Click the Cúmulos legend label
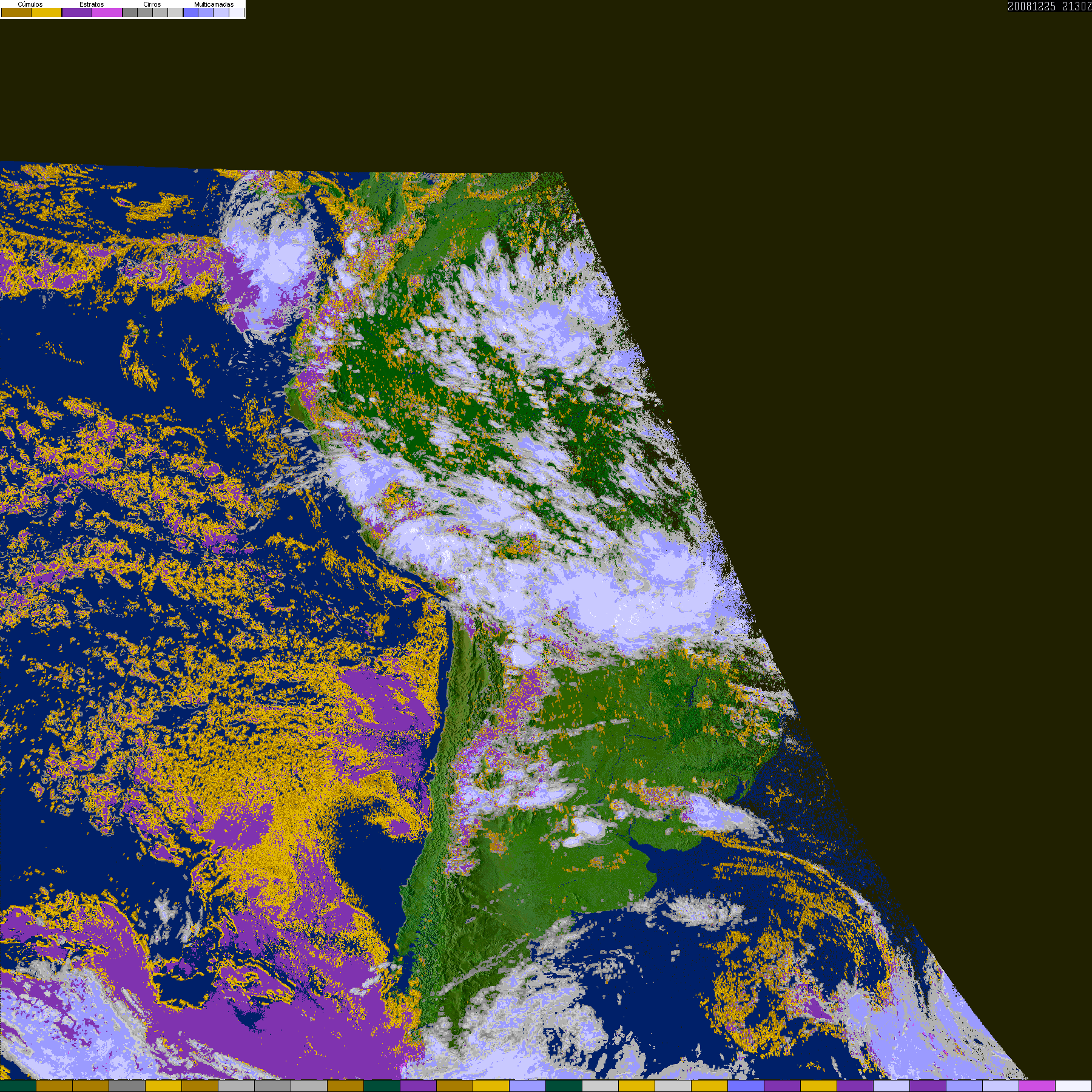 (30, 4)
